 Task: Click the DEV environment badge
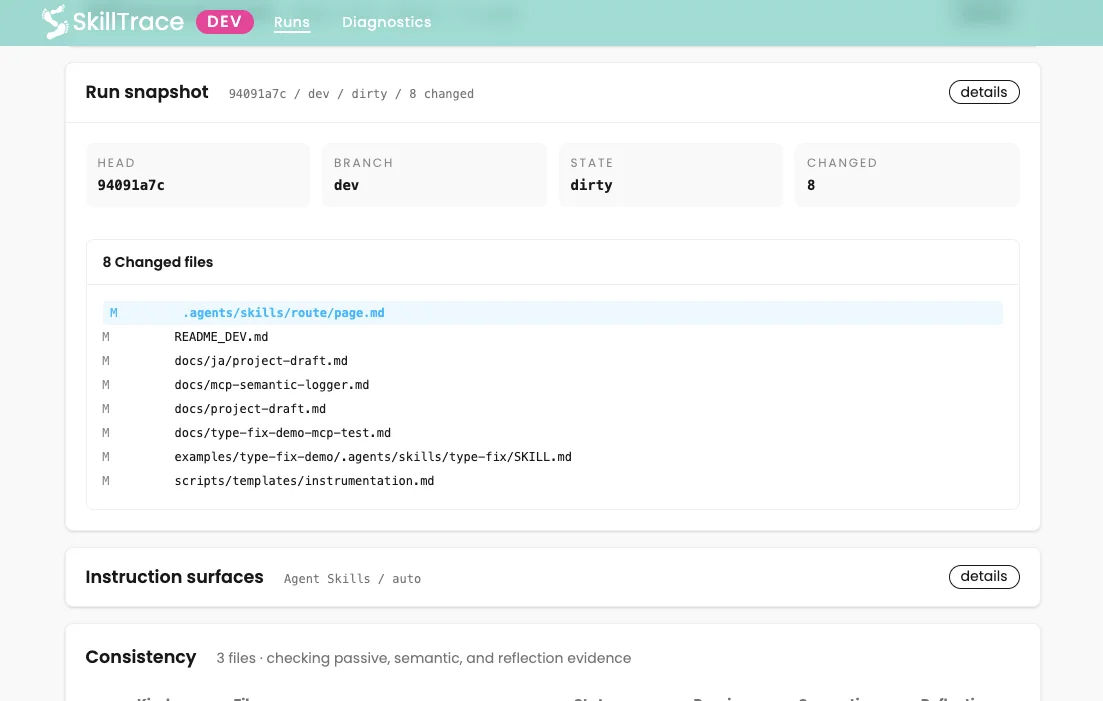pos(224,22)
